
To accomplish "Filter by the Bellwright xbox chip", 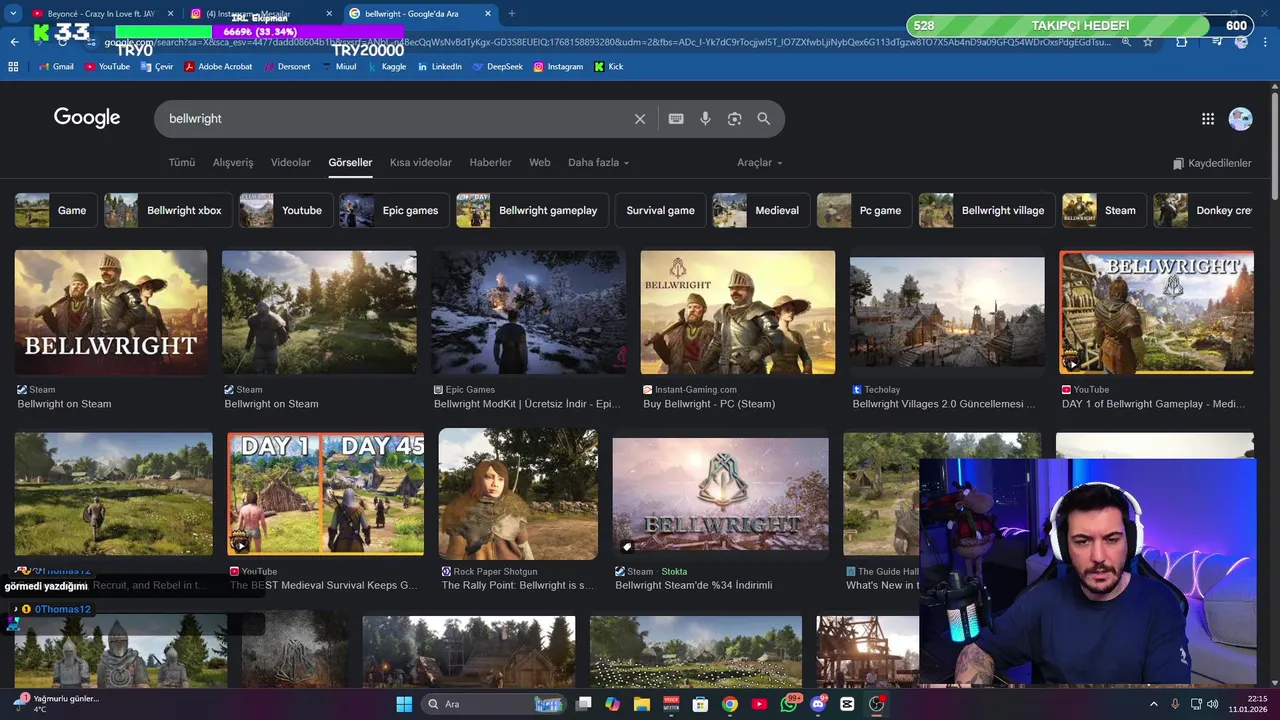I will (168, 211).
